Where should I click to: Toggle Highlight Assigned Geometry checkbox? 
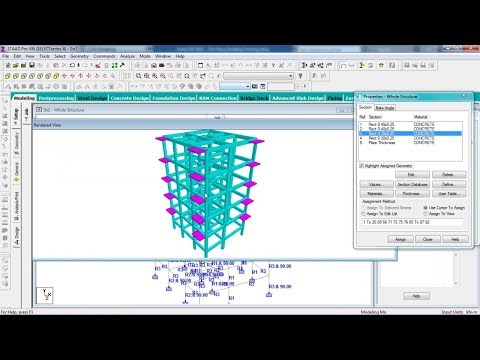(x=361, y=166)
